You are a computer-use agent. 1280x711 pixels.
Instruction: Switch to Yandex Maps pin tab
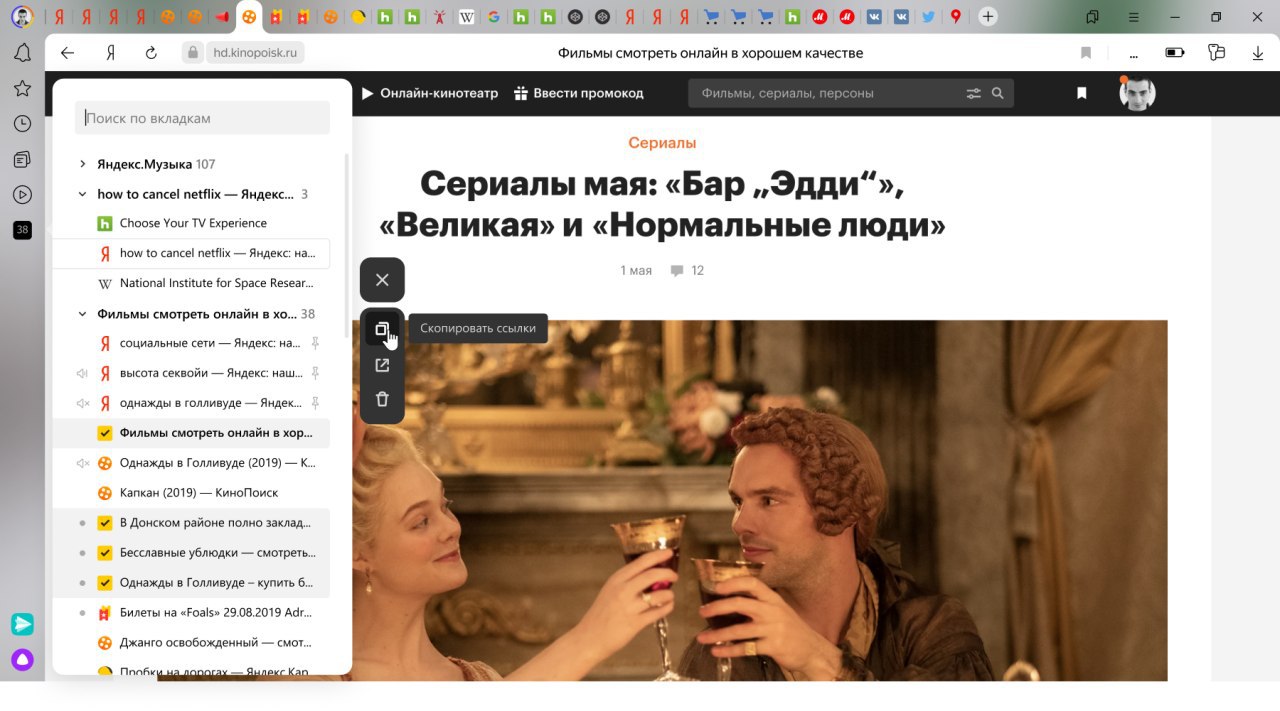point(955,17)
